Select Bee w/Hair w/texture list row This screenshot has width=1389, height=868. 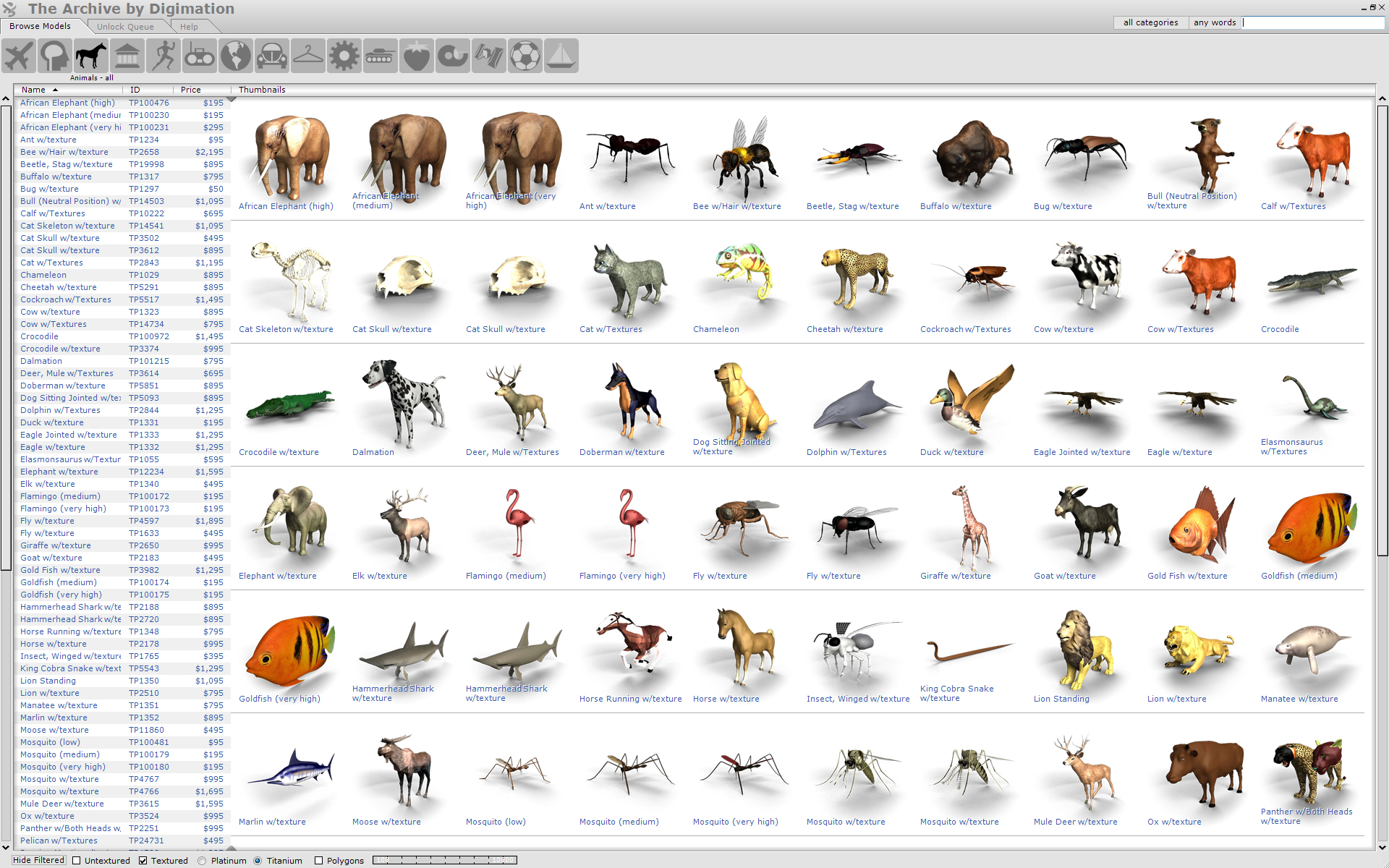[122, 152]
